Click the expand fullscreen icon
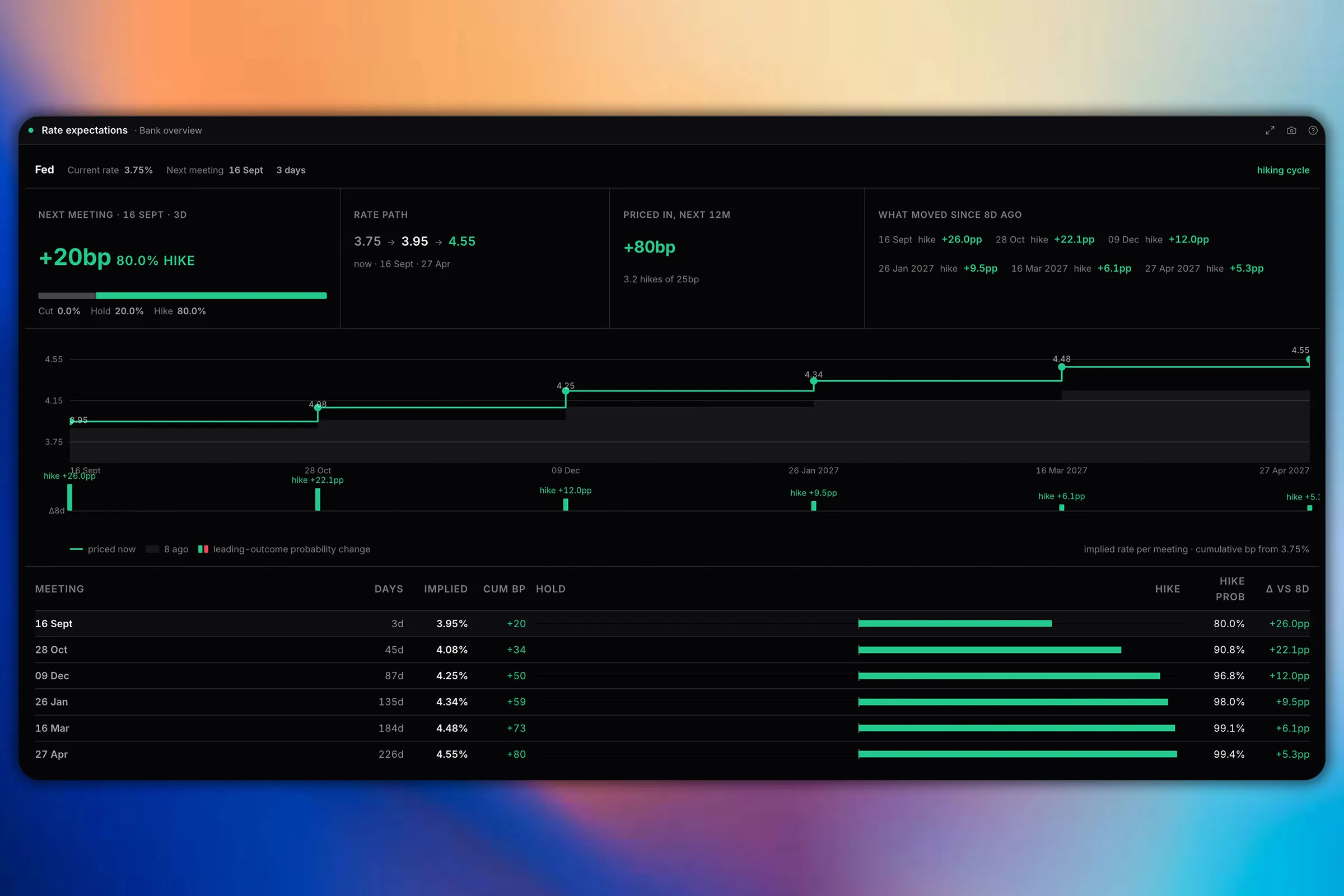This screenshot has width=1344, height=896. point(1270,130)
